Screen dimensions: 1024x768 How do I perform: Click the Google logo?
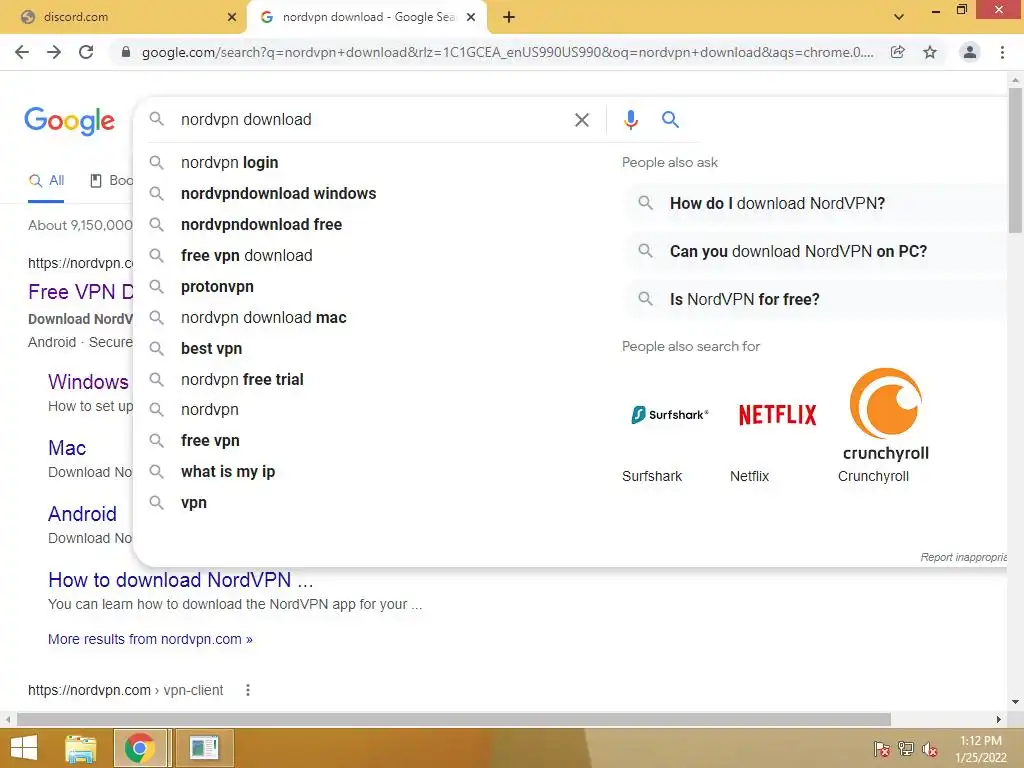(x=70, y=121)
